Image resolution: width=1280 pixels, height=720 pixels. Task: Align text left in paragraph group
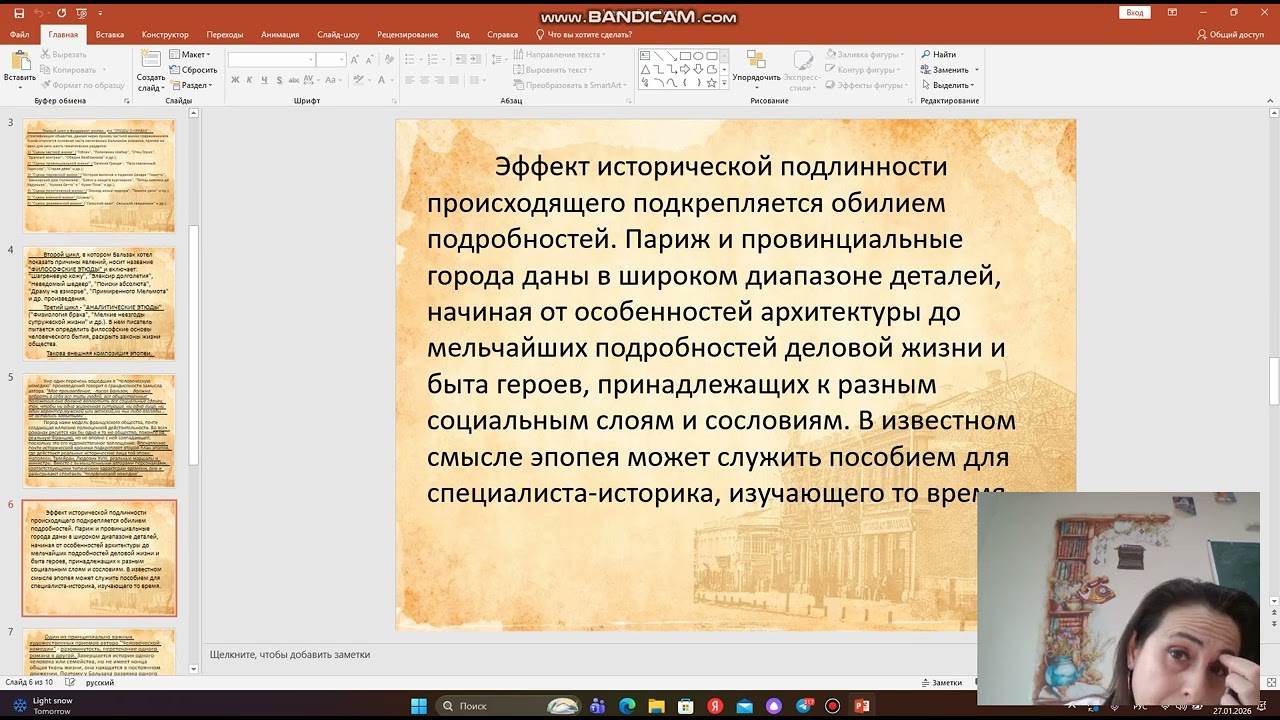pyautogui.click(x=410, y=80)
